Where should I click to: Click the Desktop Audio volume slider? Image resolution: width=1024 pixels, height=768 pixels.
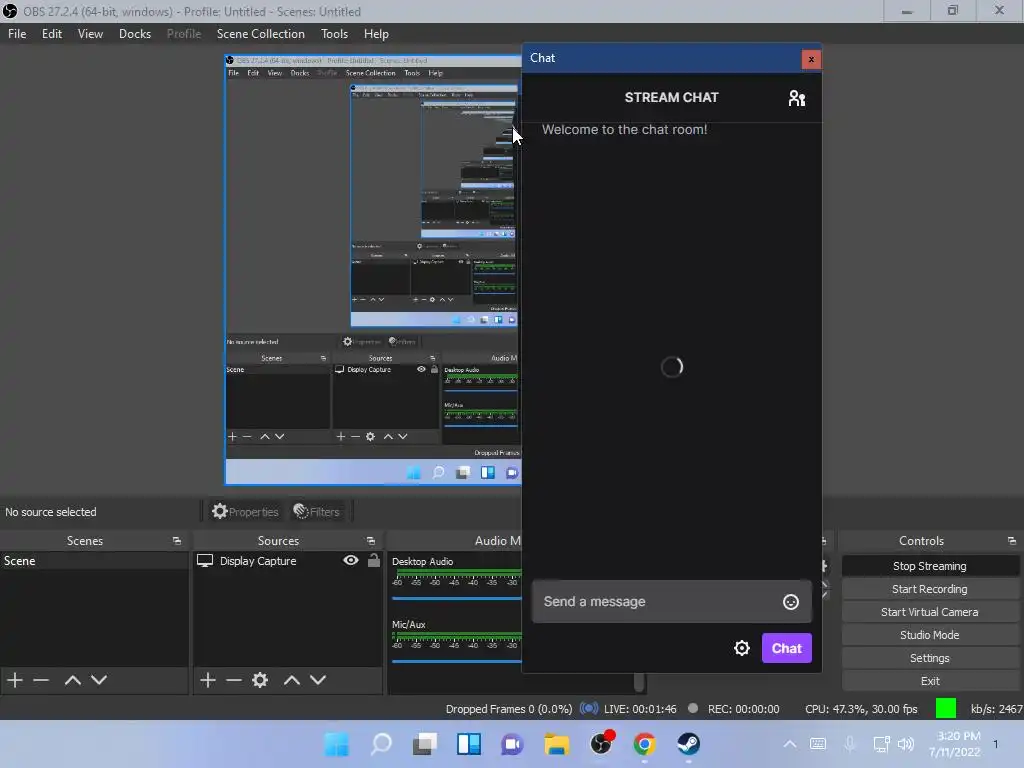(456, 598)
